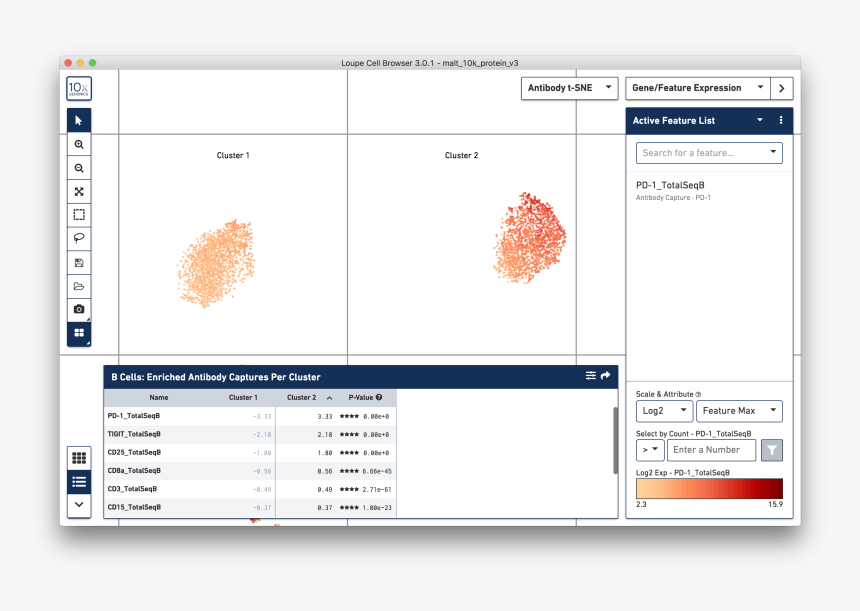Sort table by Name column header

(159, 397)
